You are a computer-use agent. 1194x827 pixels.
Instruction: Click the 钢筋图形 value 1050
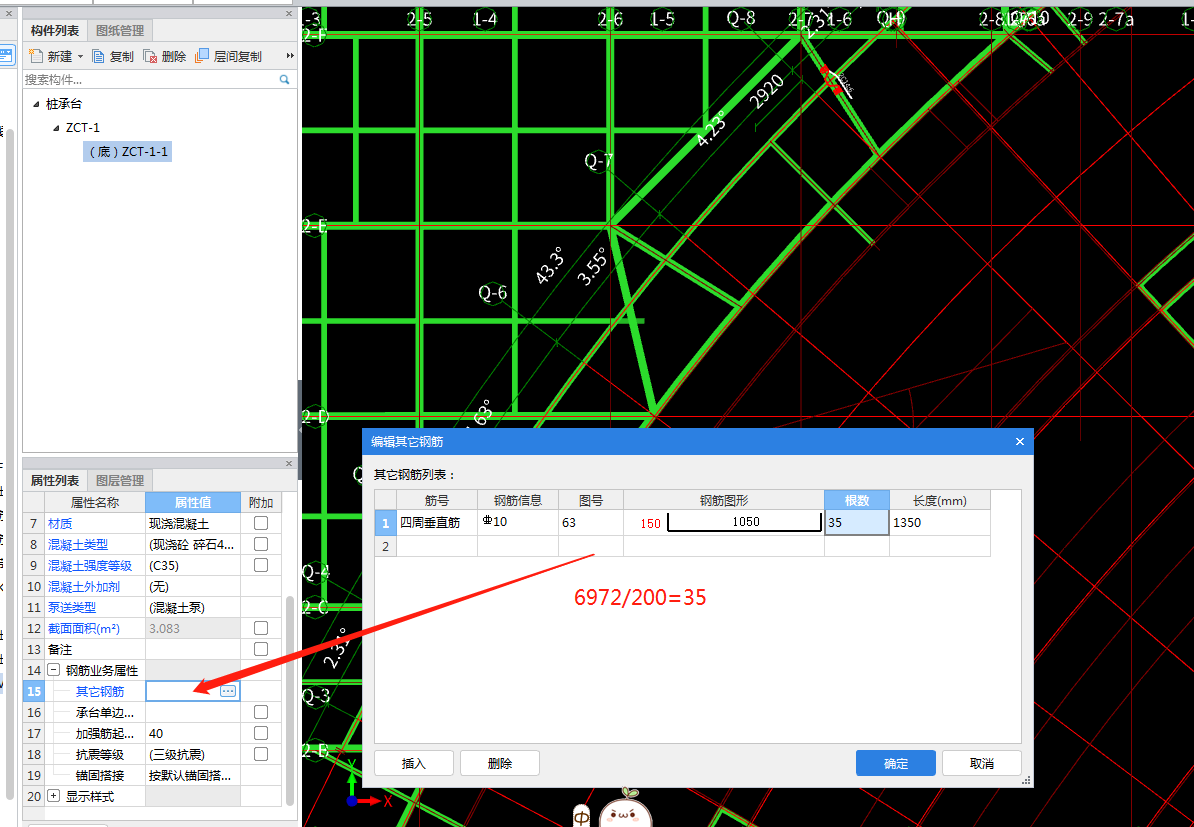[745, 522]
